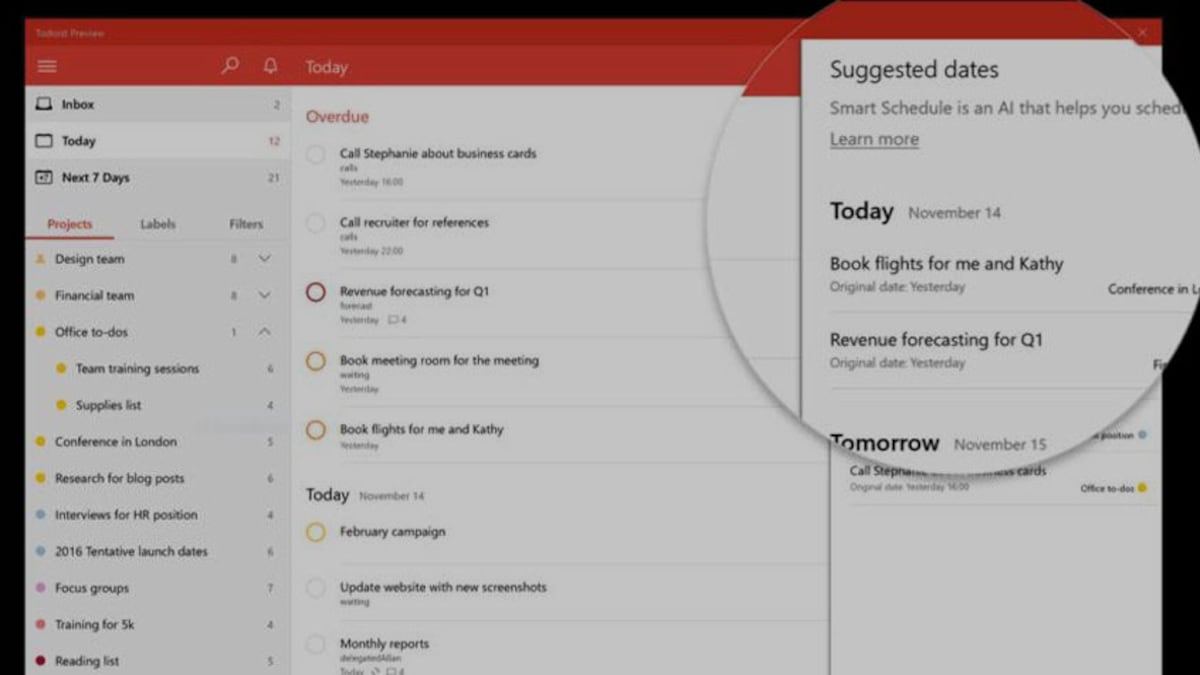Click the Learn more link

click(x=874, y=139)
